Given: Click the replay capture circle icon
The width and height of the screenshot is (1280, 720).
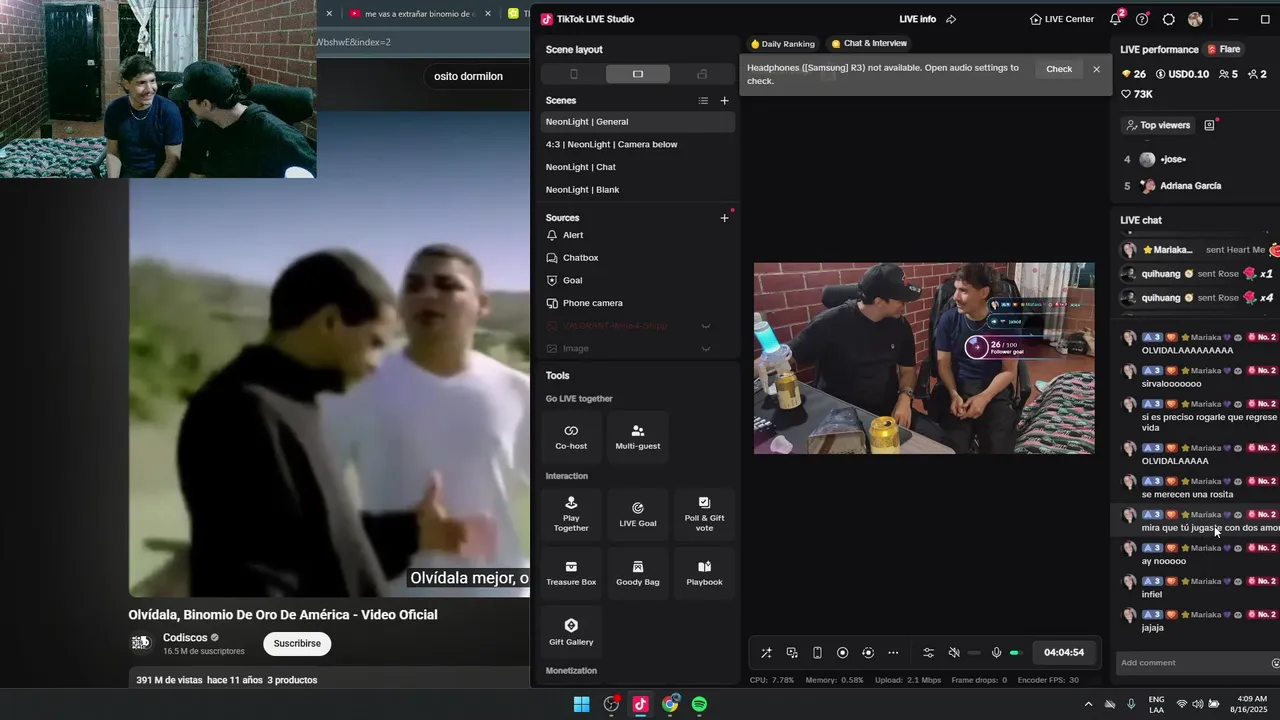Looking at the screenshot, I should click(868, 653).
